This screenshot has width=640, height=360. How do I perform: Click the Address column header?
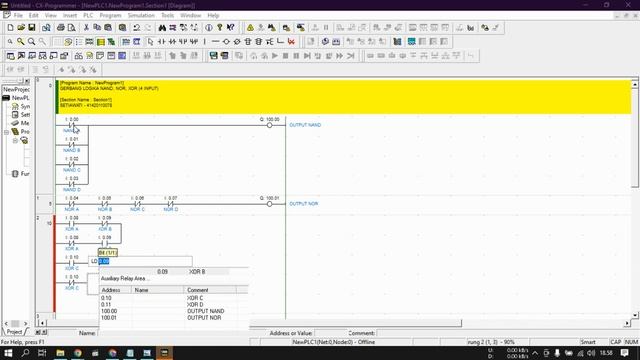[116, 290]
